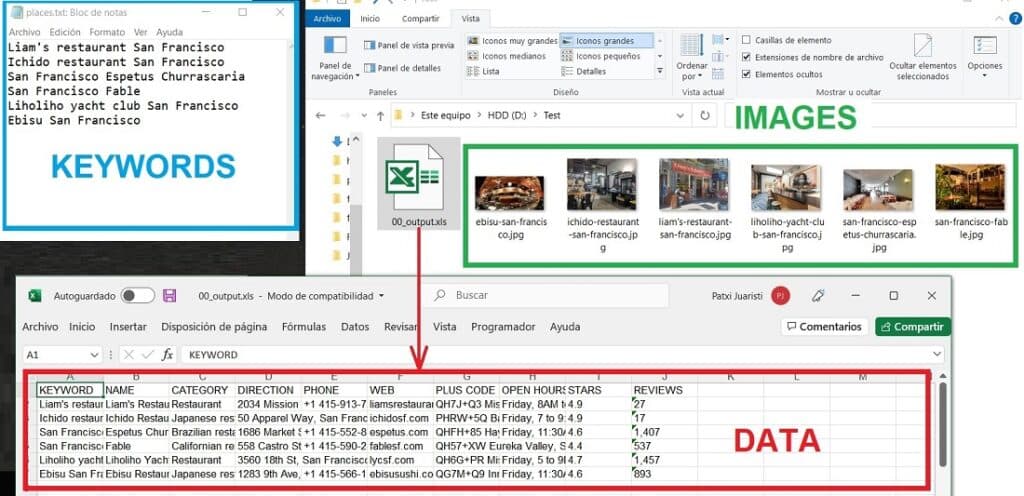Select Iconos pequeños layout

coord(601,56)
